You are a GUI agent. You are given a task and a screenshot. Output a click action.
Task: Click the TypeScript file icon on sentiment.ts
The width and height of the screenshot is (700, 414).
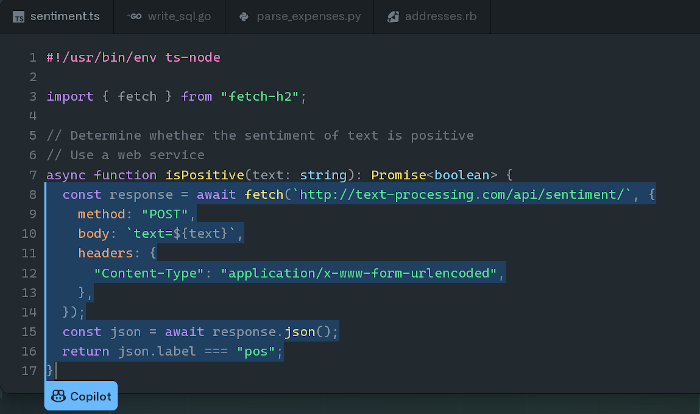click(18, 17)
